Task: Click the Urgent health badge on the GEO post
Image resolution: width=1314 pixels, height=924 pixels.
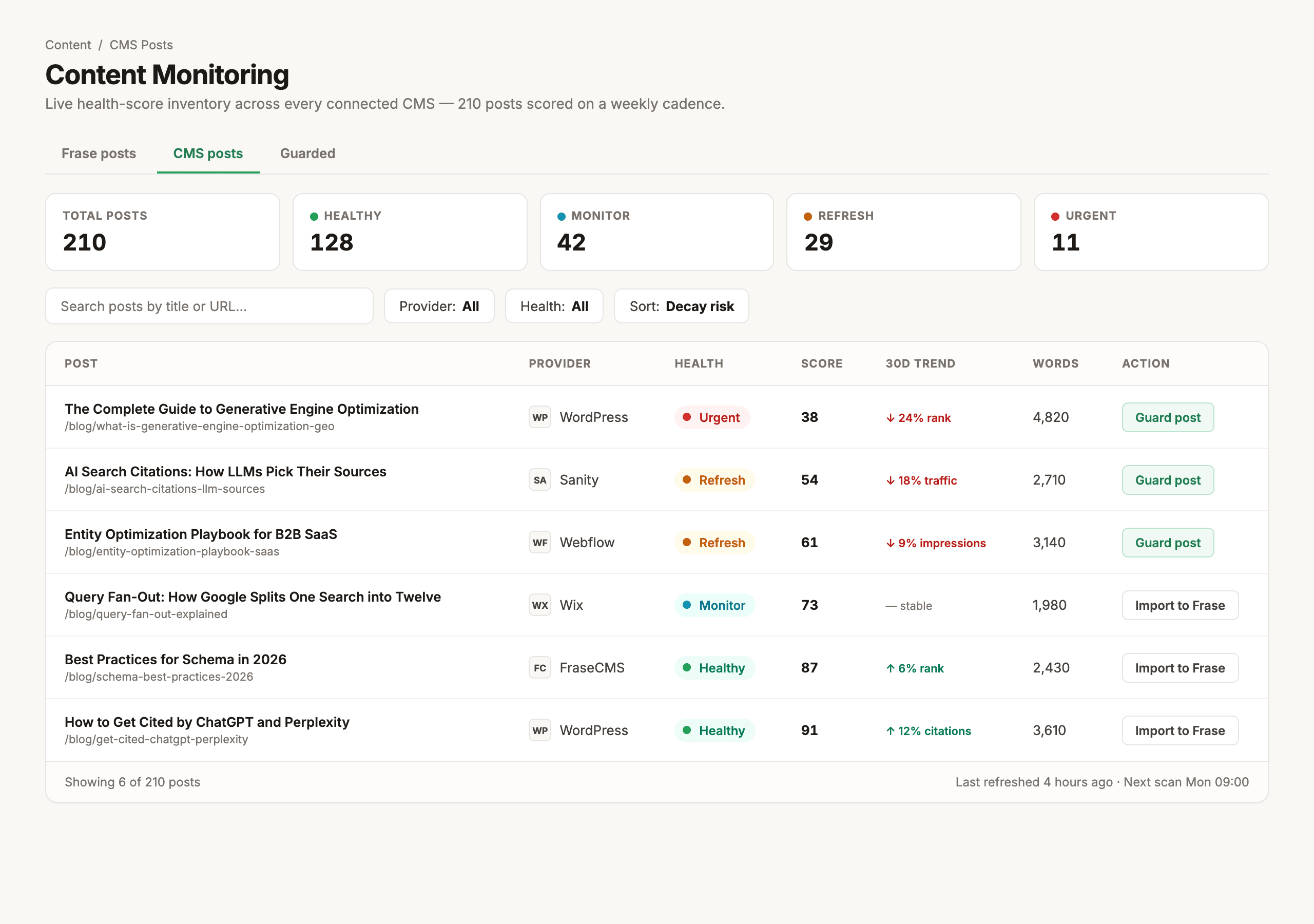Action: pyautogui.click(x=712, y=417)
